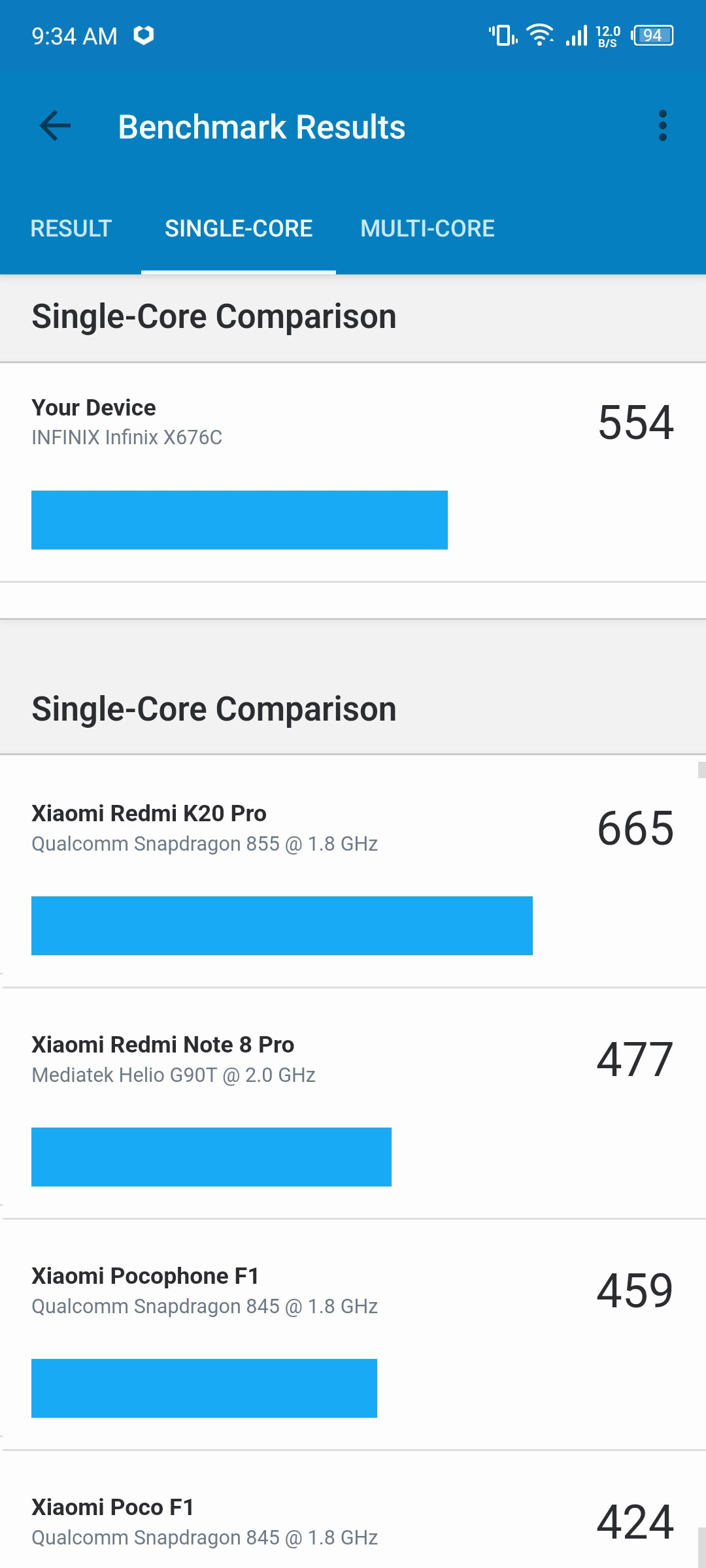The height and width of the screenshot is (1568, 706).
Task: Open the three-dot overflow menu
Action: (662, 126)
